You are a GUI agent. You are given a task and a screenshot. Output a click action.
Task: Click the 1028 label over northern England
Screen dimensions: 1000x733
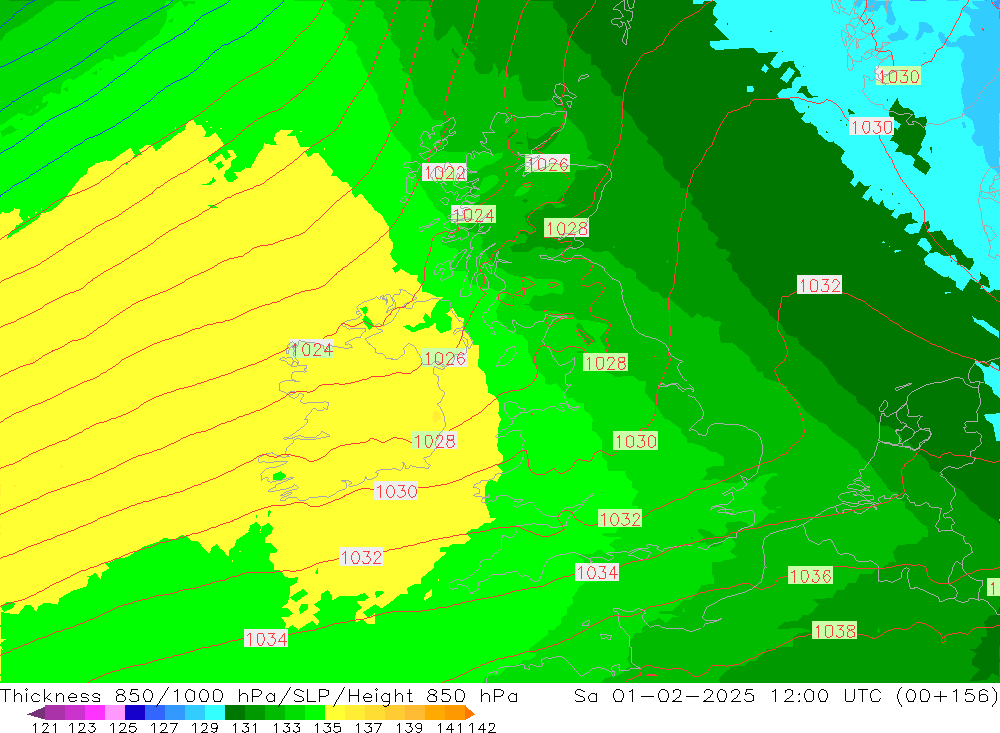click(605, 363)
